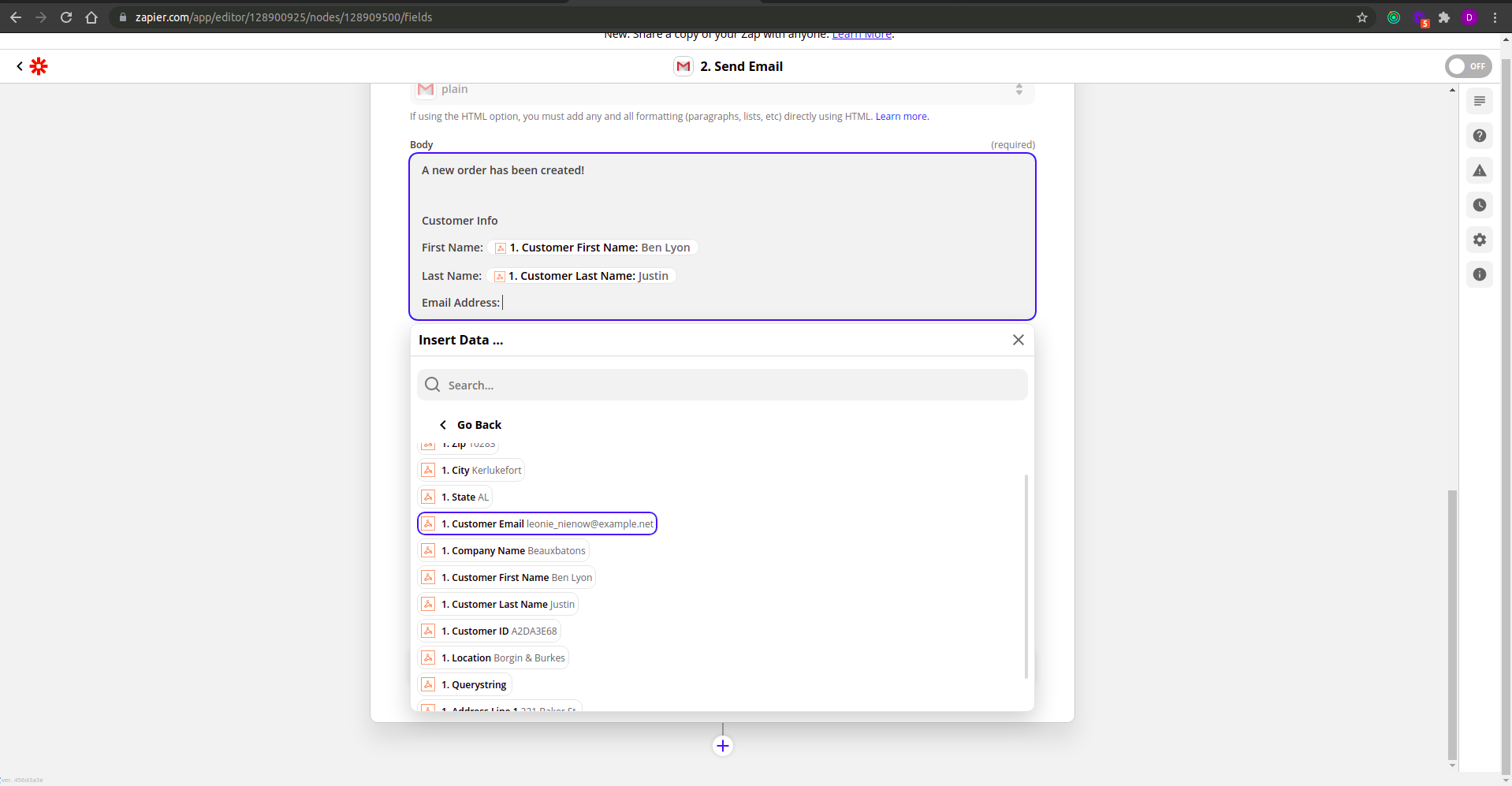This screenshot has height=786, width=1512.
Task: Click the Insert Data list scrollbar
Action: click(1026, 576)
